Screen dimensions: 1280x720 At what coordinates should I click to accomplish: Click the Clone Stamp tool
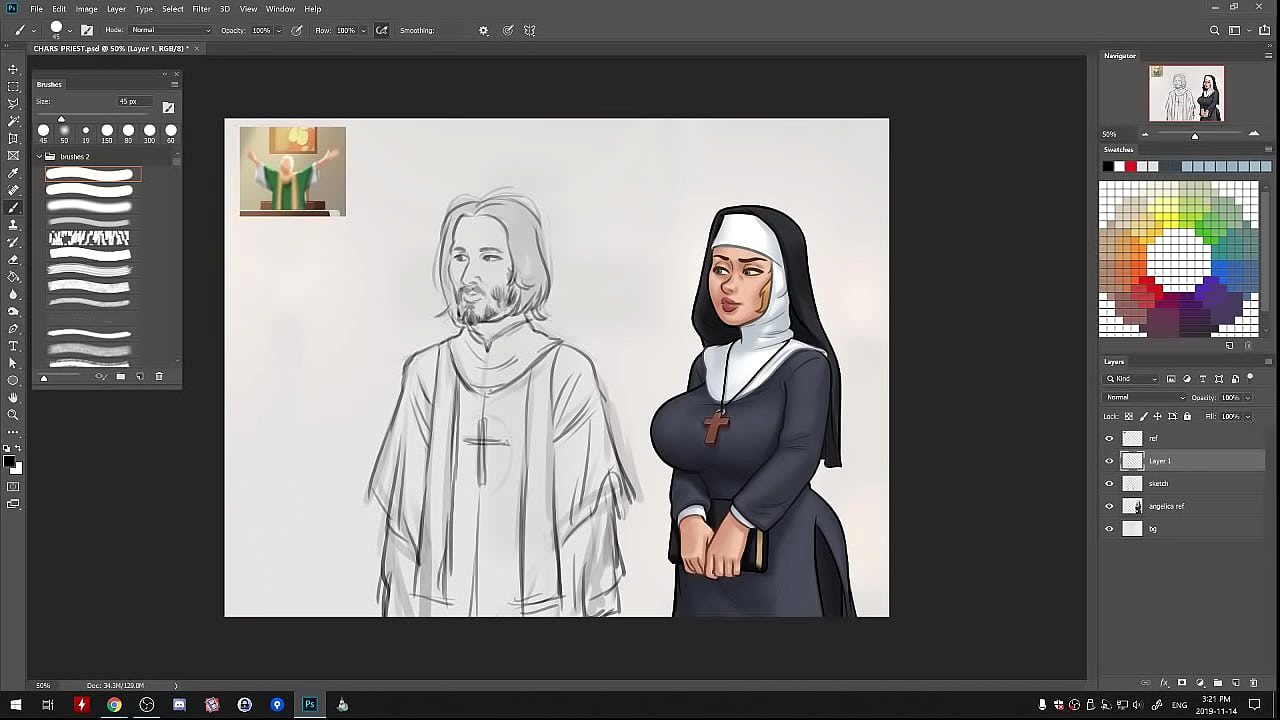(x=13, y=225)
